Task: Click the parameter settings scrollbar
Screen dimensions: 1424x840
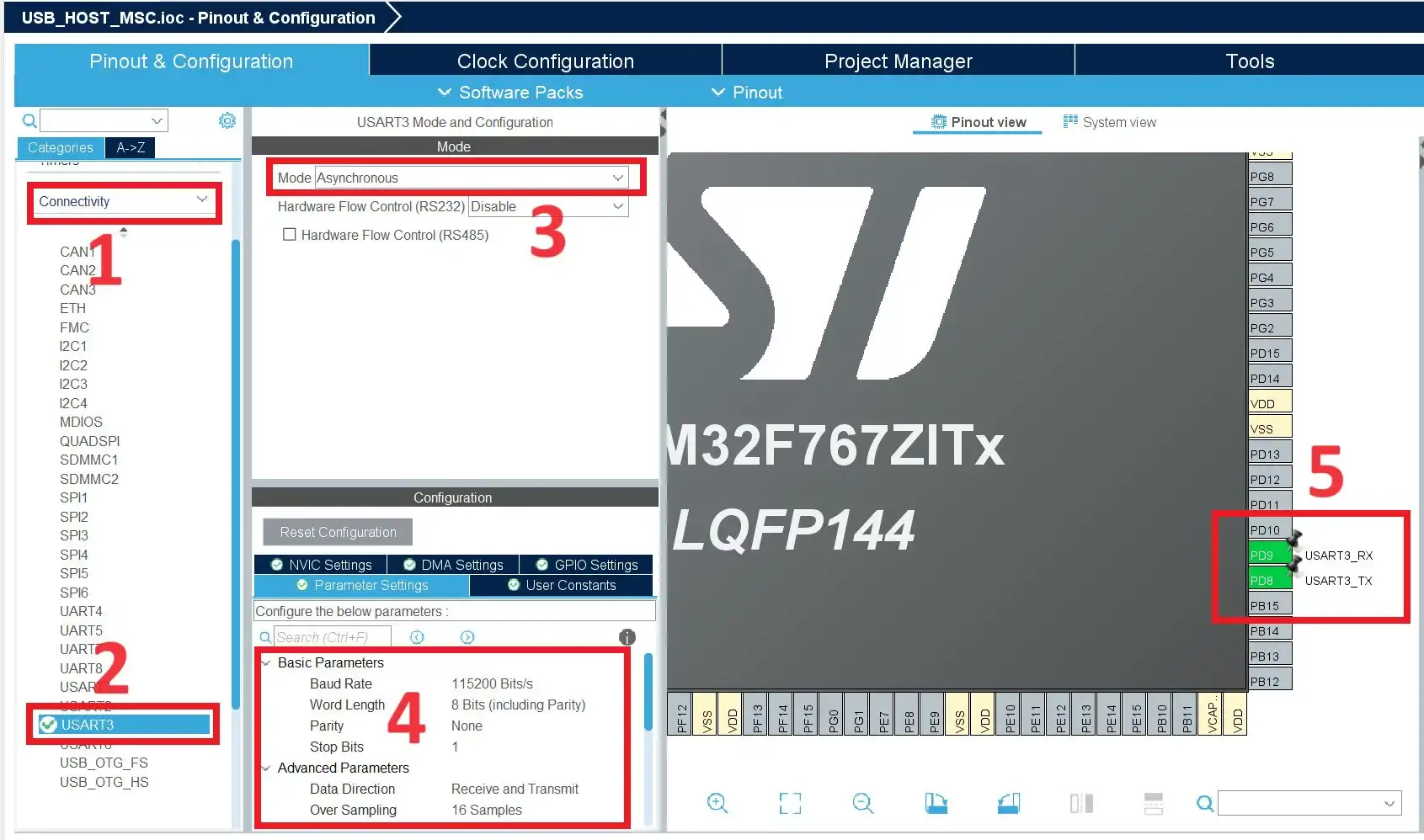Action: pos(648,692)
